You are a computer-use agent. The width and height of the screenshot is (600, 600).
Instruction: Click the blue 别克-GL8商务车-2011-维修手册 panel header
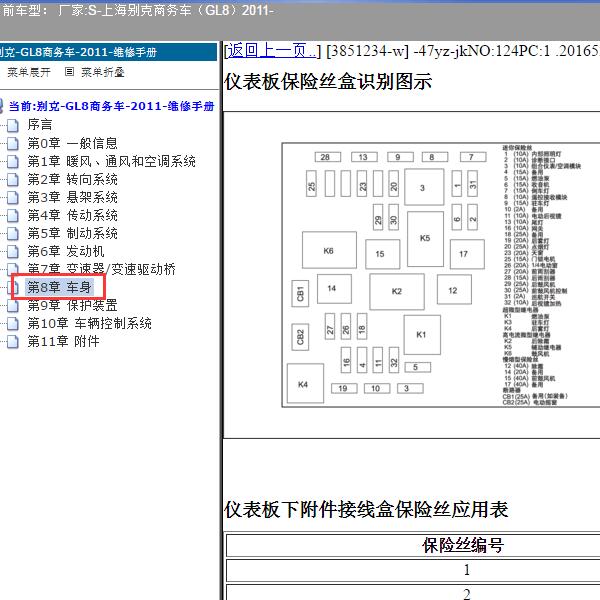click(108, 52)
